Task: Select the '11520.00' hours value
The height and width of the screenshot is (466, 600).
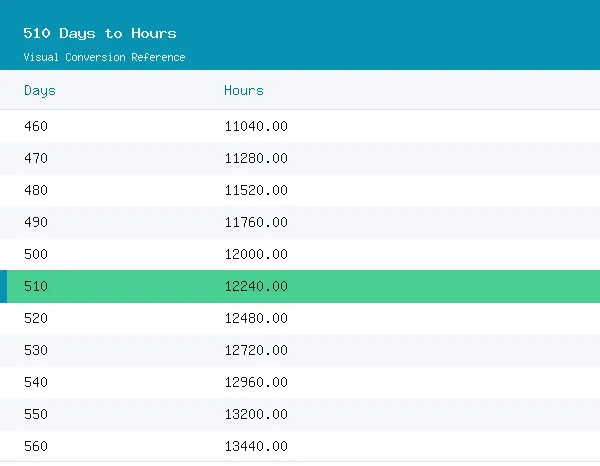Action: (256, 190)
